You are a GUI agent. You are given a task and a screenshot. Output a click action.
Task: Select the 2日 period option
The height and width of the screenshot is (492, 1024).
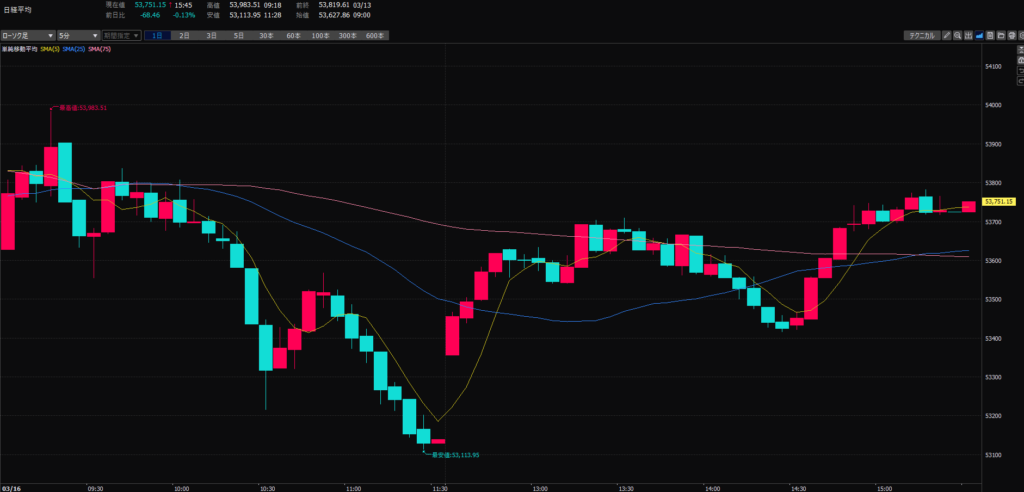(x=184, y=35)
